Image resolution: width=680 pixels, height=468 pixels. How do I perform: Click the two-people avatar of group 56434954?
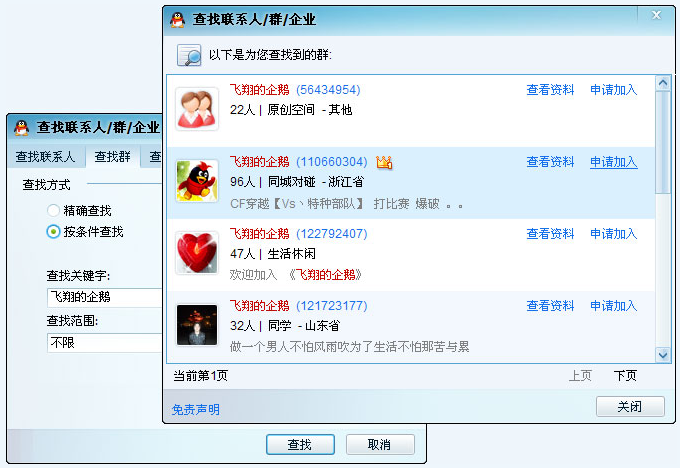click(x=197, y=109)
